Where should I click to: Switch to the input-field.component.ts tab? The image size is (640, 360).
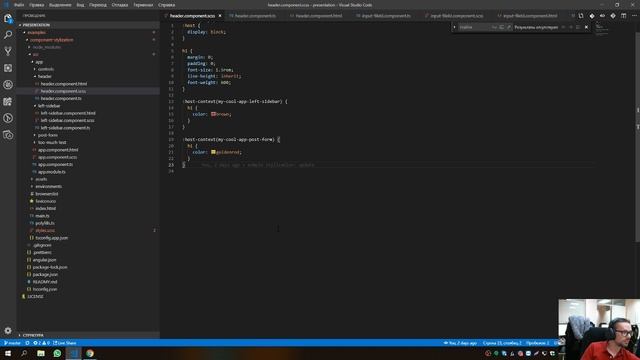[386, 16]
